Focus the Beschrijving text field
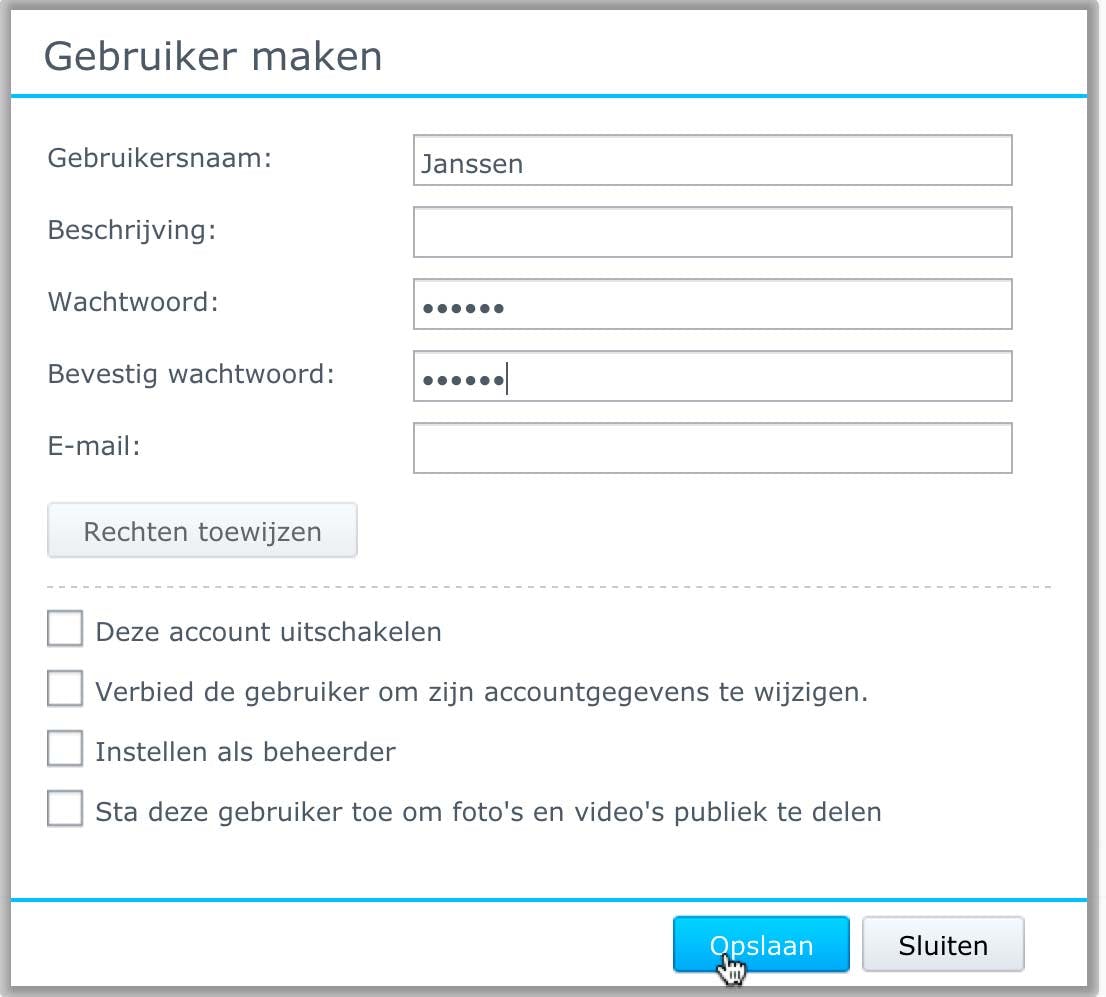This screenshot has width=1106, height=997. [712, 232]
